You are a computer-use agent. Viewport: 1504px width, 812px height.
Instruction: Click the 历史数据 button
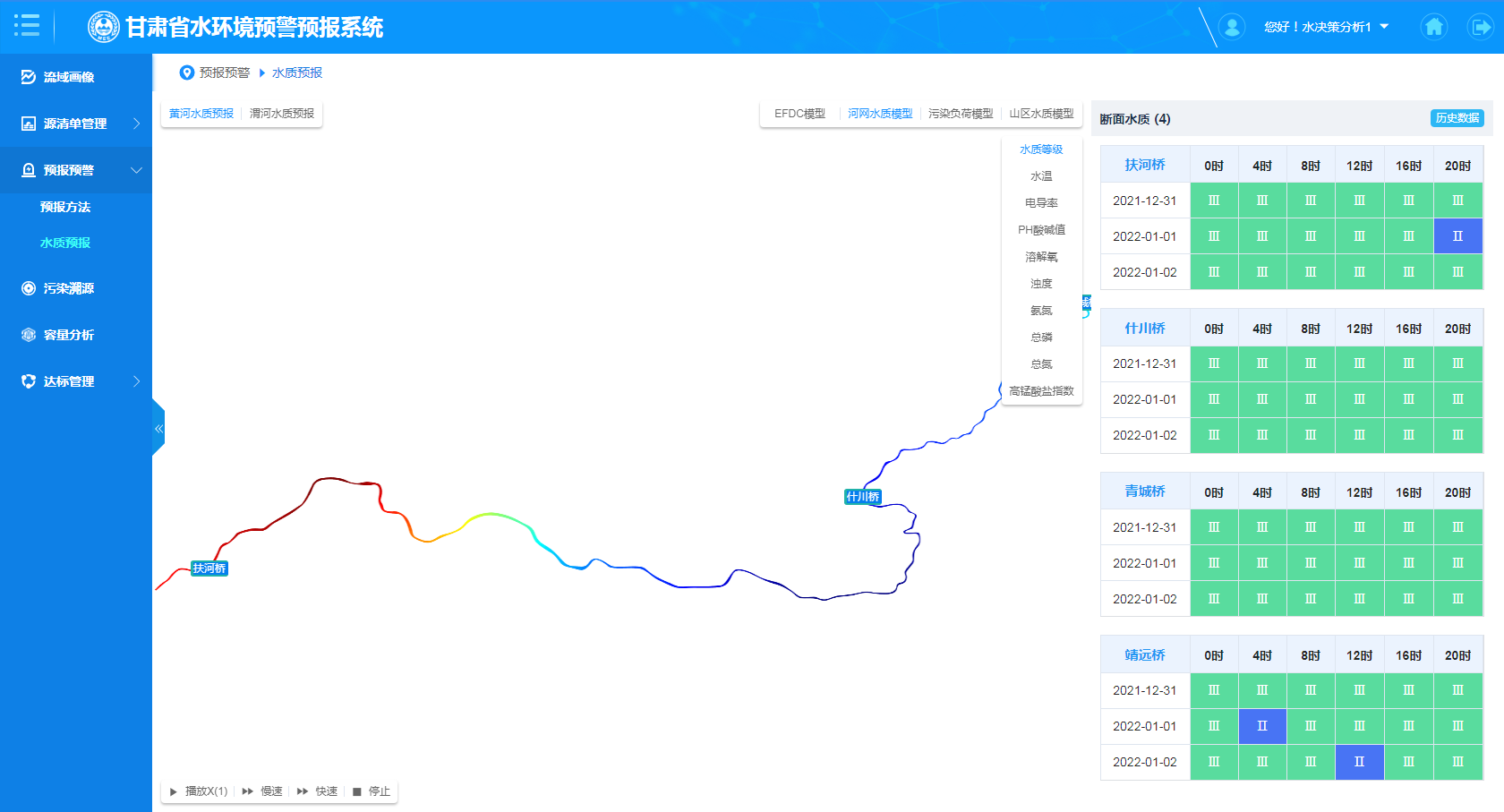(1457, 118)
